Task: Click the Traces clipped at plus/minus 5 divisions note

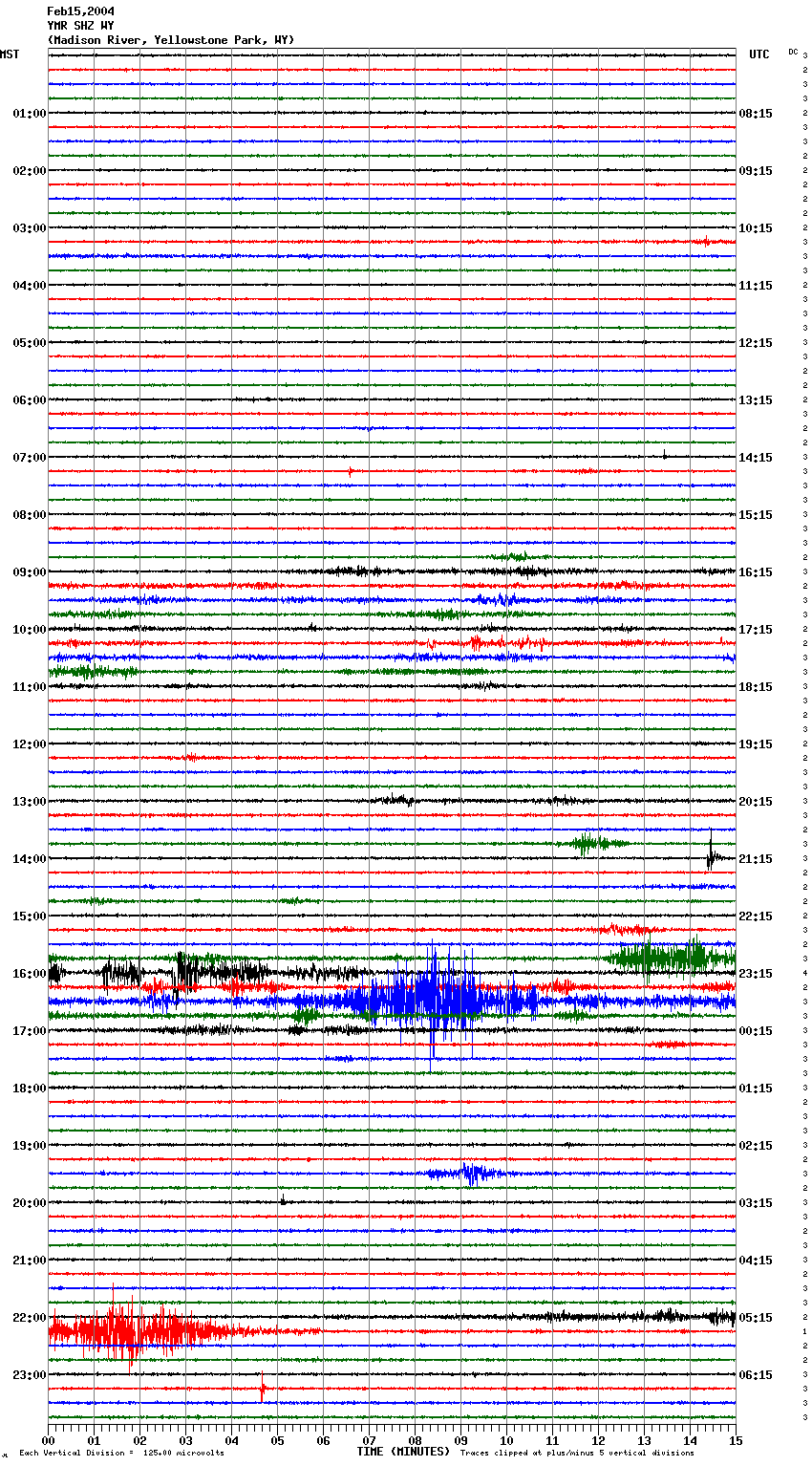Action: (x=577, y=1454)
